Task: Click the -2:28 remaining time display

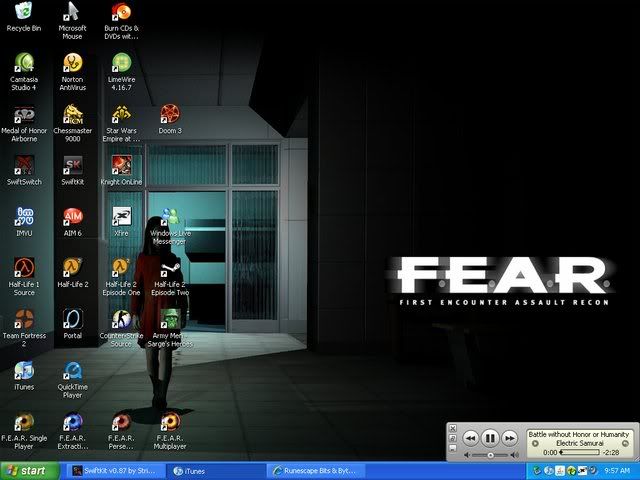Action: pos(610,452)
